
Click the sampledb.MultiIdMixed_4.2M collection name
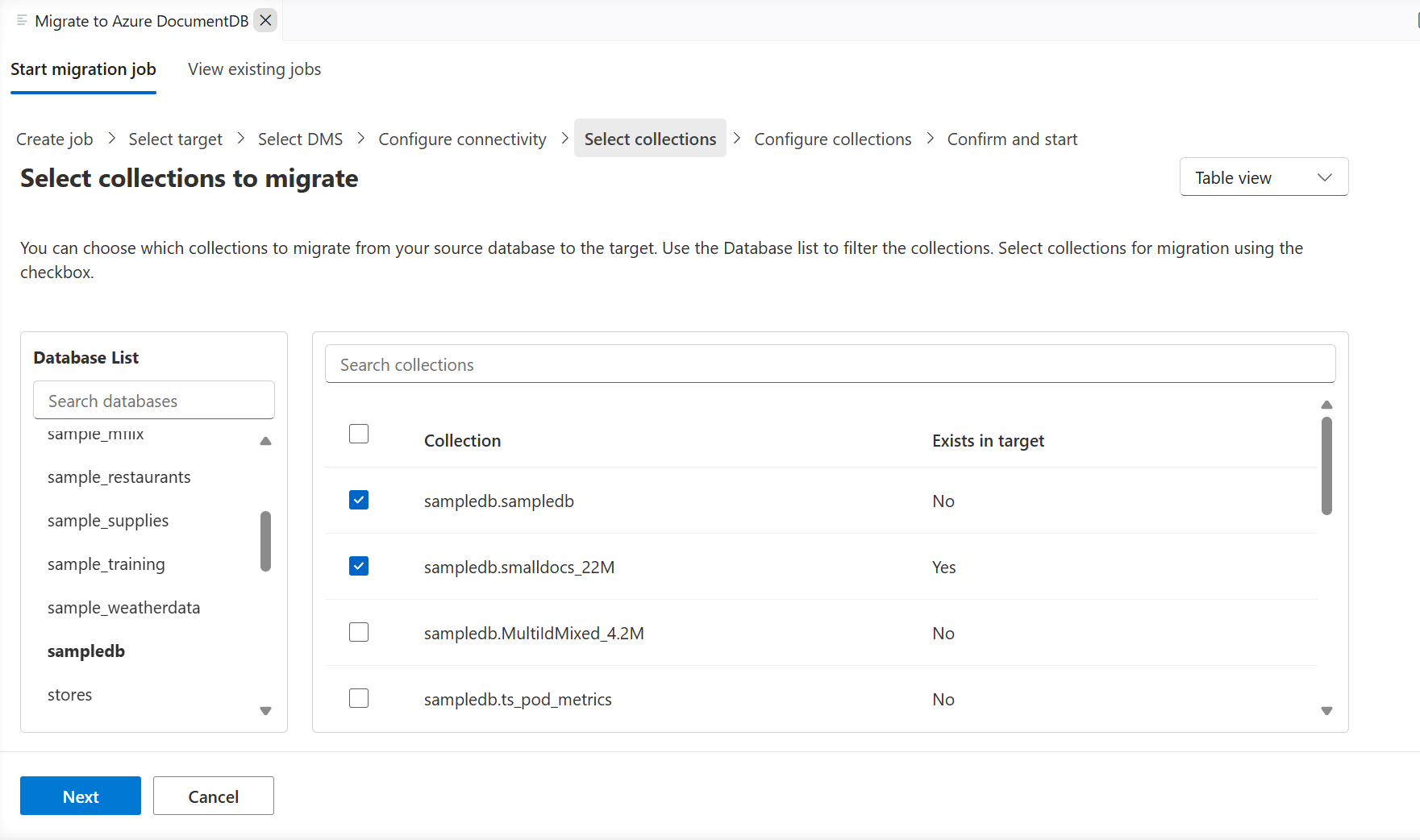tap(534, 634)
